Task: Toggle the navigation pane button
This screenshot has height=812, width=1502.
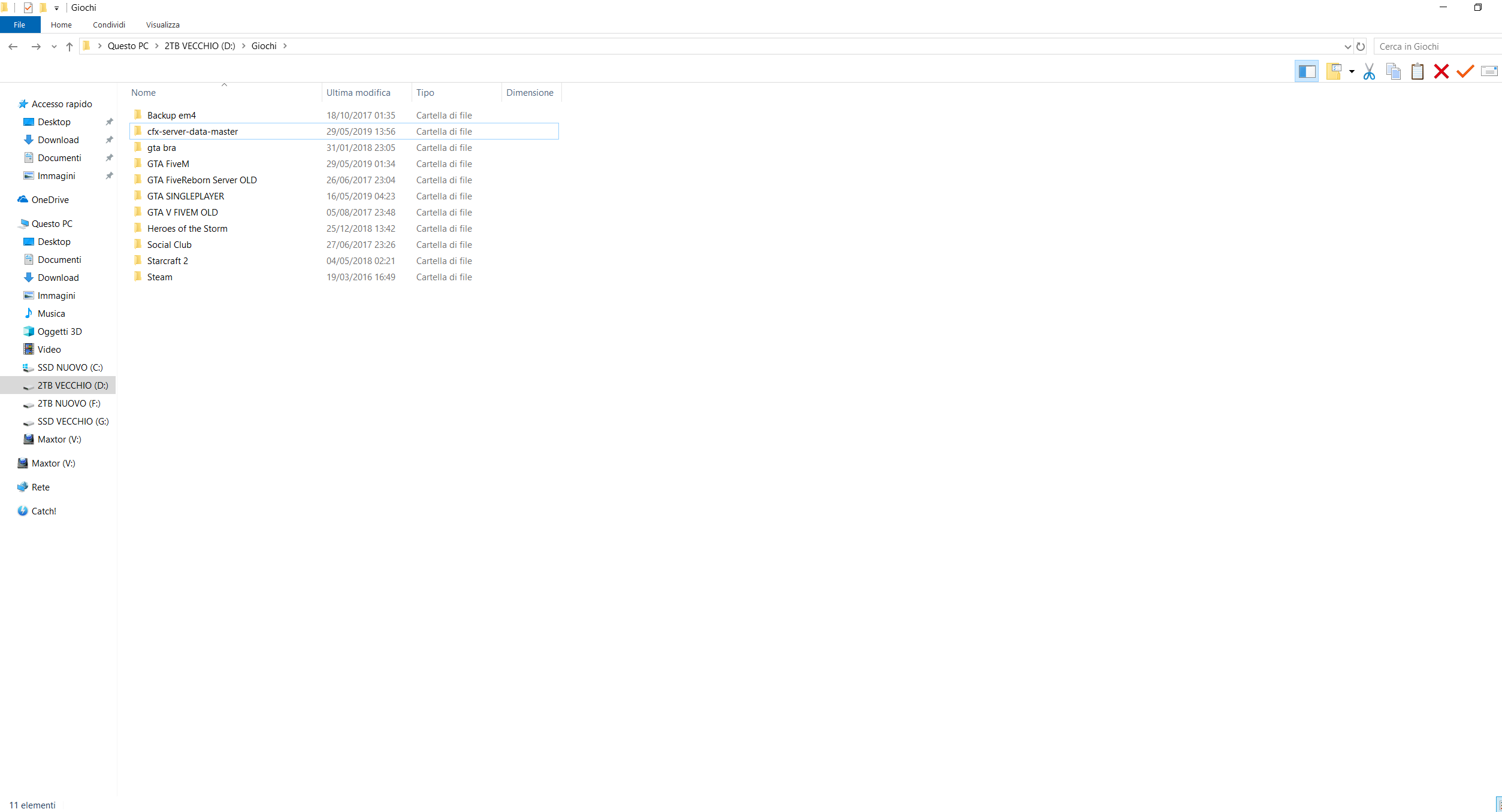Action: pyautogui.click(x=1306, y=72)
